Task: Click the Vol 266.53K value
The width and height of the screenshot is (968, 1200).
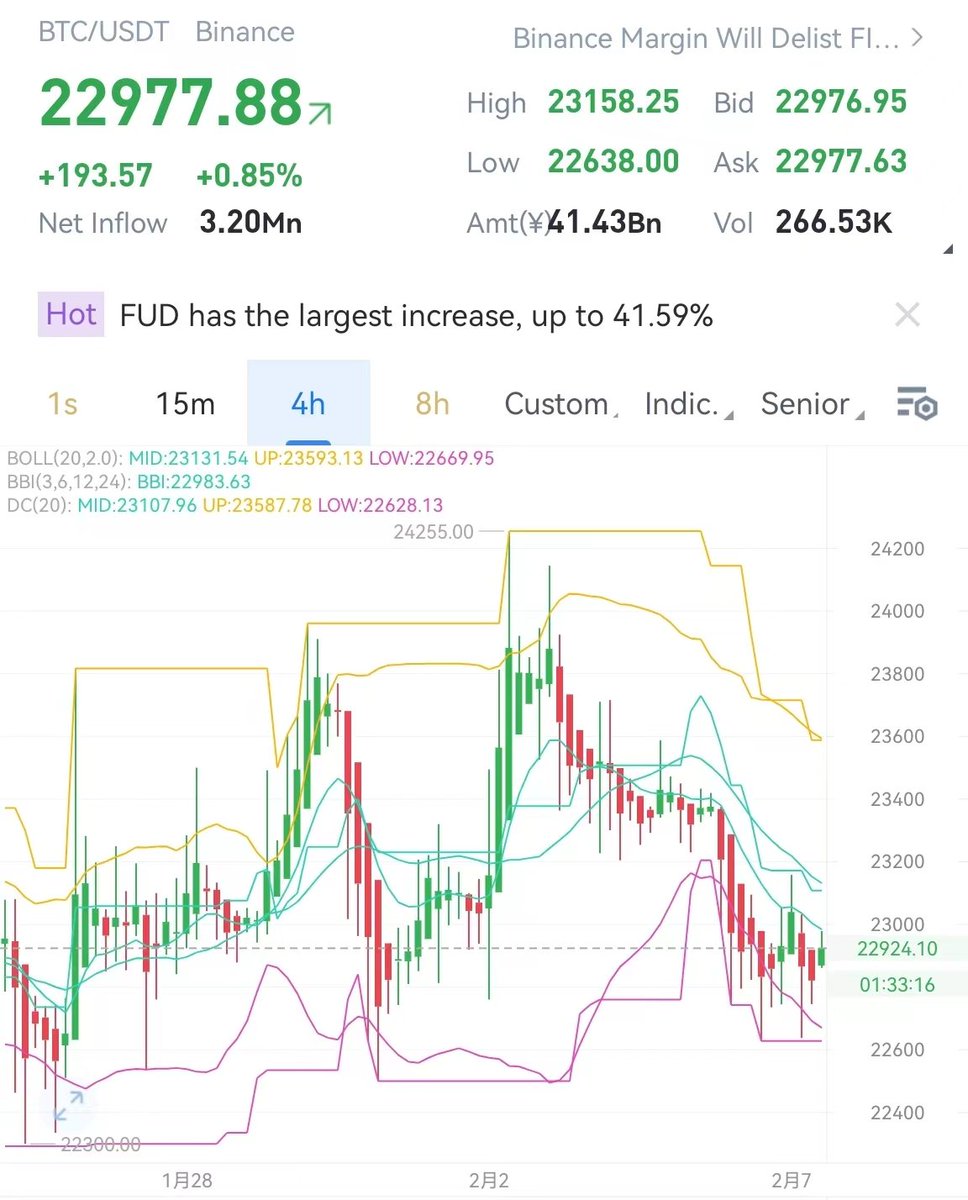Action: click(x=834, y=222)
